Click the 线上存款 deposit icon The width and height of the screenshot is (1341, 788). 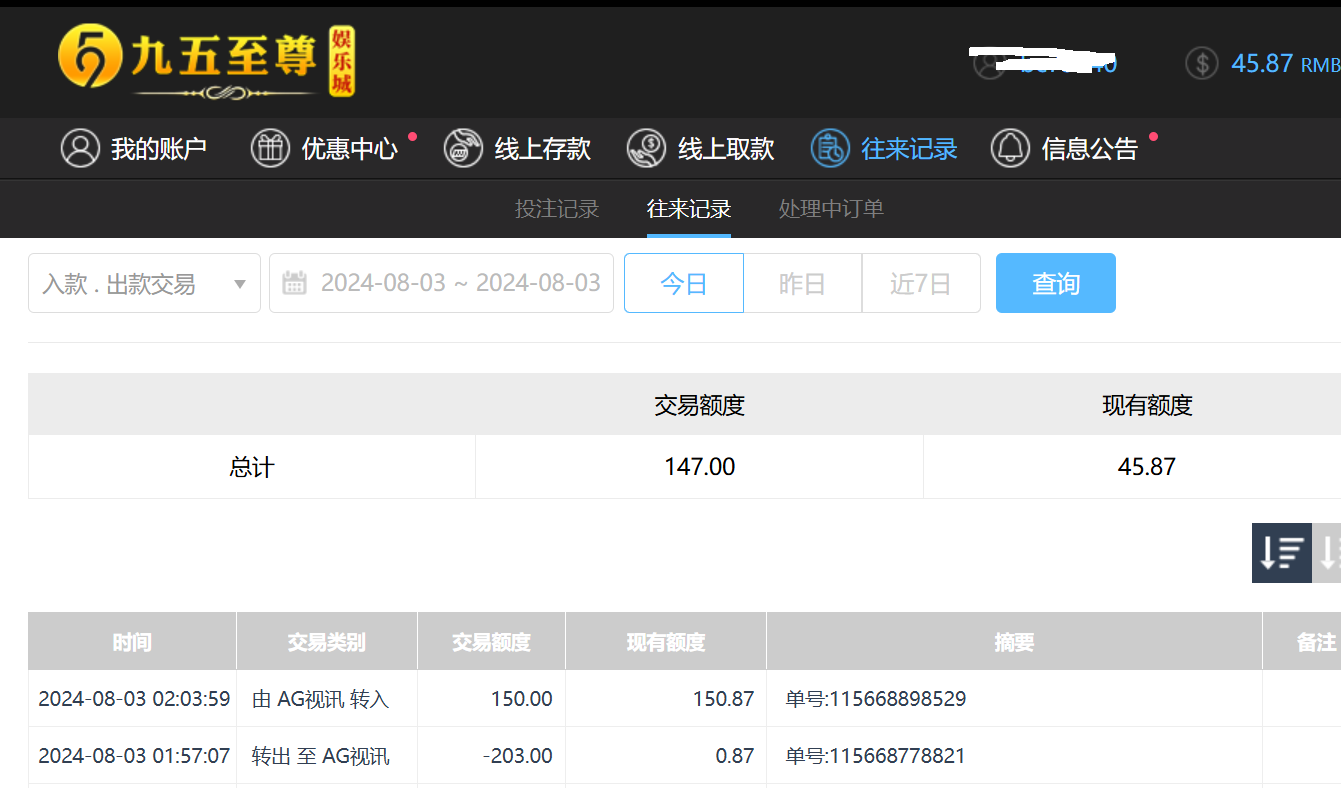click(x=463, y=148)
